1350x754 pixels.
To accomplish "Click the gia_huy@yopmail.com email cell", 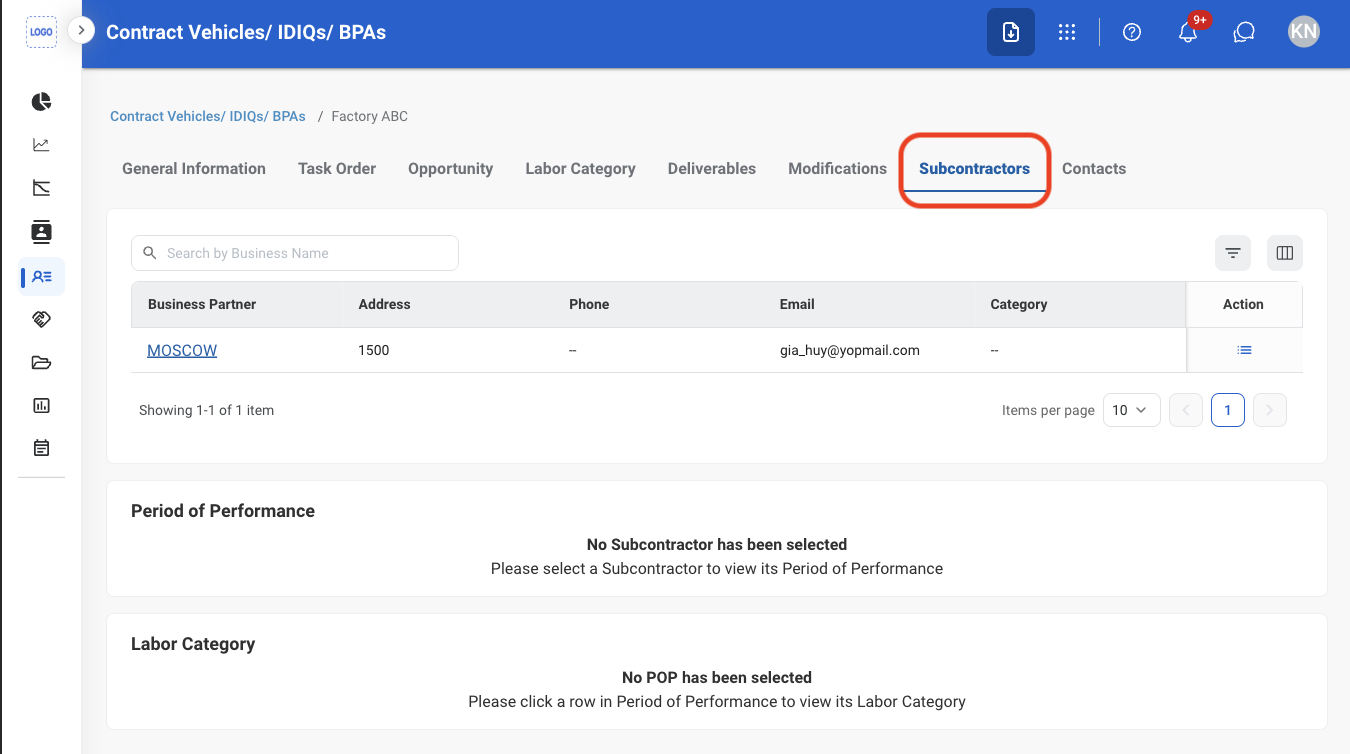I will (x=850, y=350).
